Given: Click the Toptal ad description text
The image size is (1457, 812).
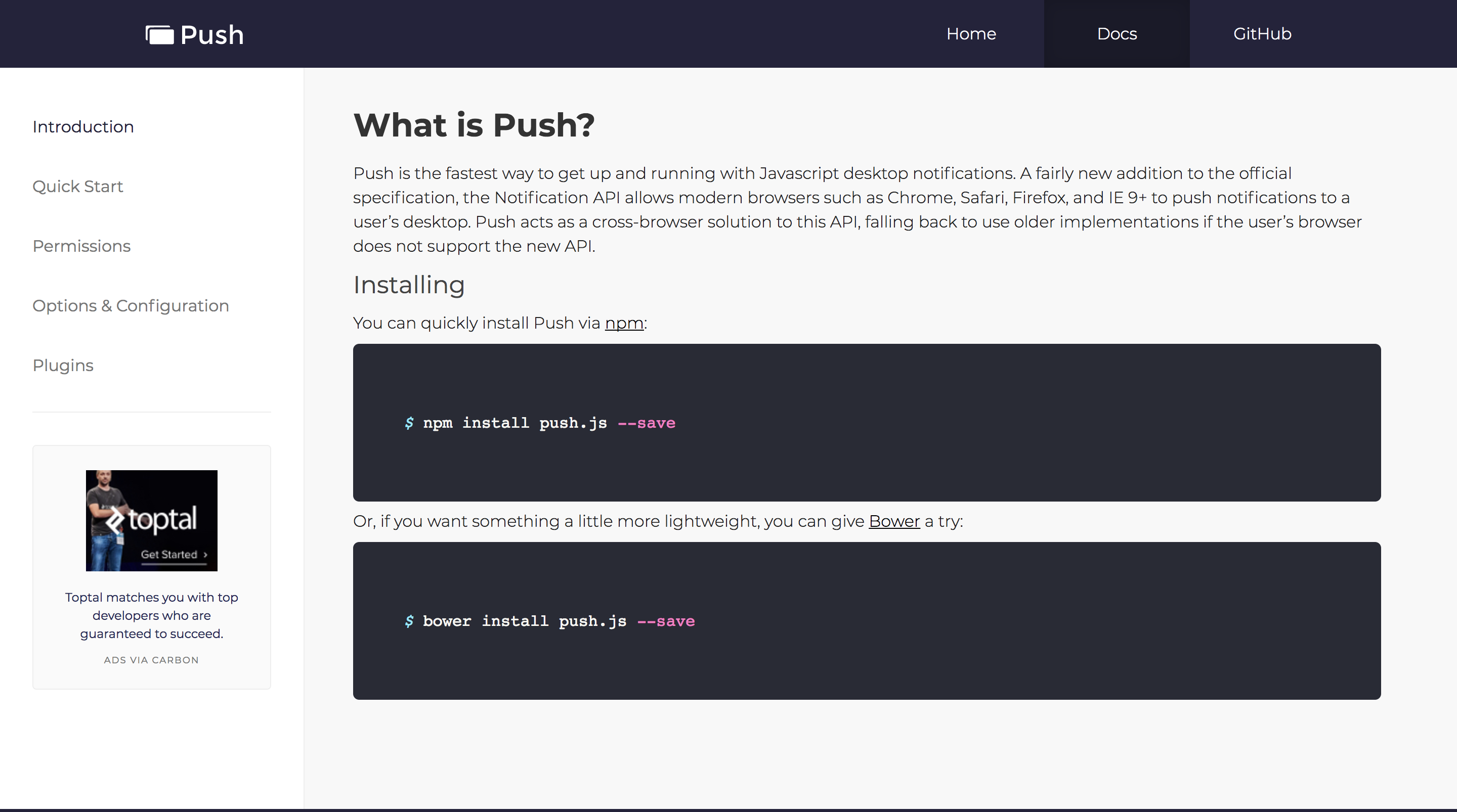Looking at the screenshot, I should 151,615.
